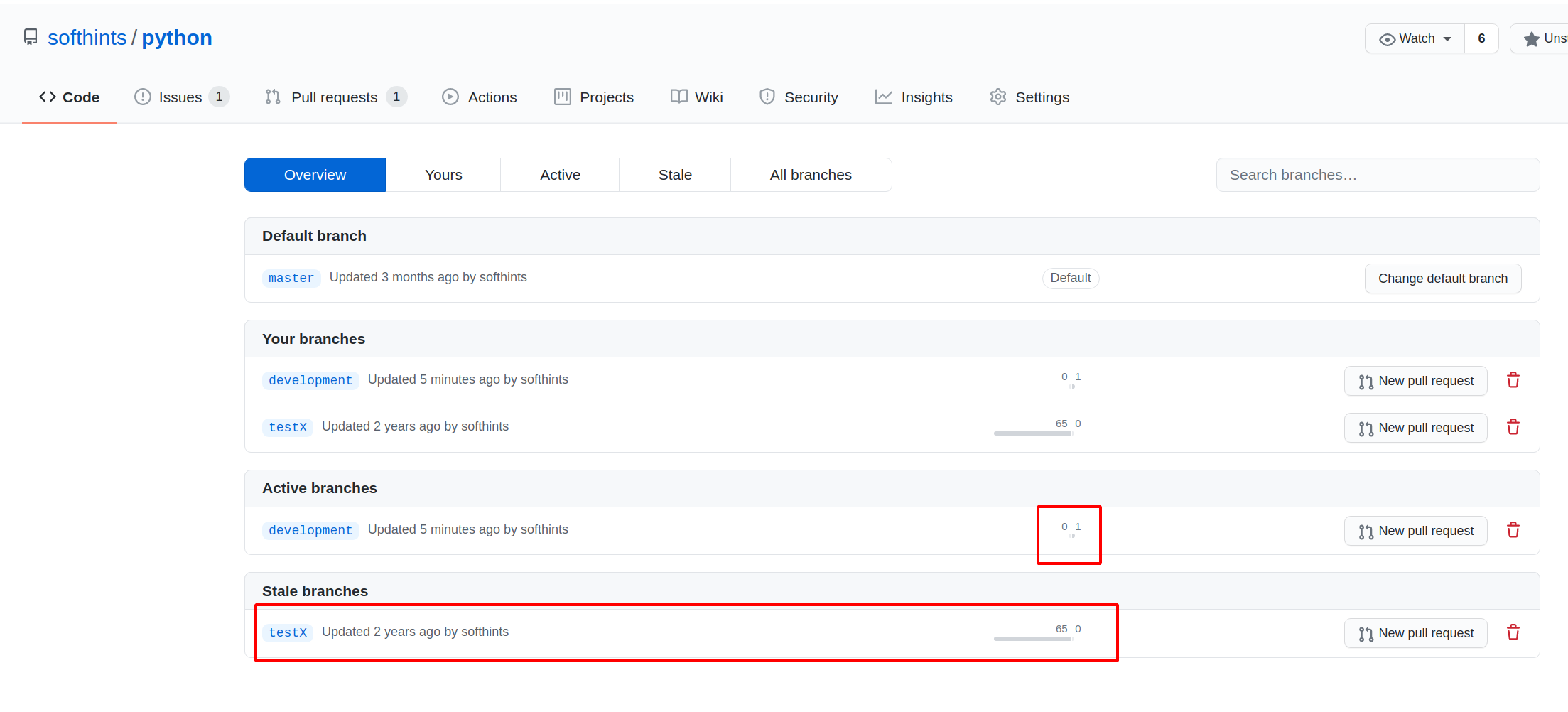Viewport: 1568px width, 712px height.
Task: Delete the development branch using trash icon
Action: point(1513,380)
